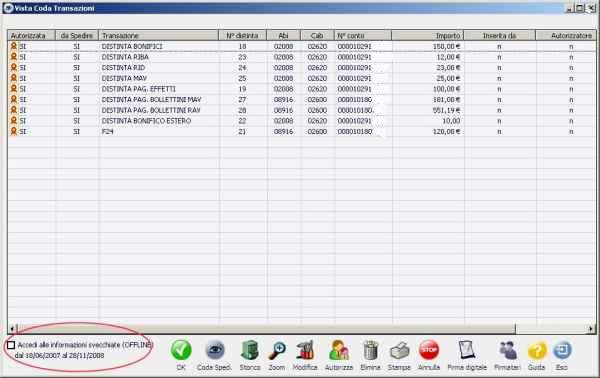Image resolution: width=600 pixels, height=378 pixels.
Task: Open the Firma digitale icon
Action: (x=467, y=350)
